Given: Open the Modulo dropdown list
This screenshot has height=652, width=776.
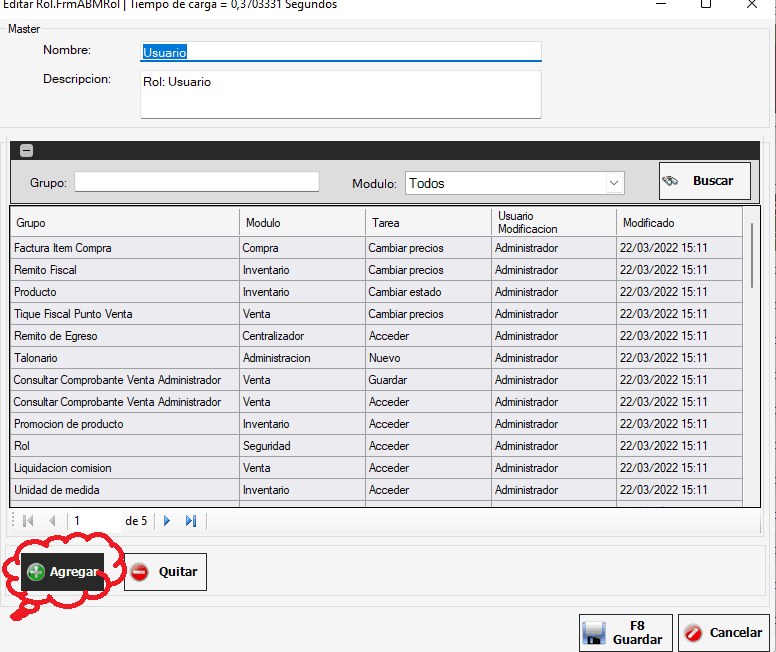Looking at the screenshot, I should [613, 183].
